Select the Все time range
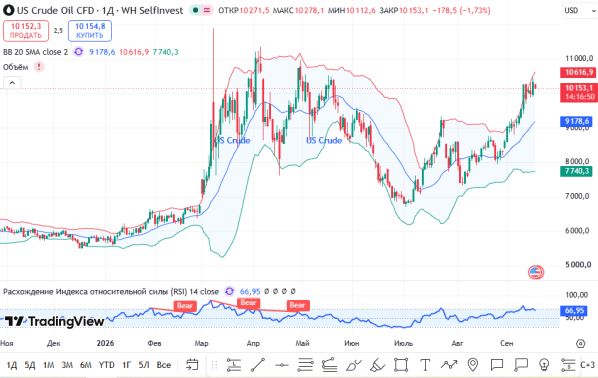Screen dimensions: 598x378 (x=164, y=365)
